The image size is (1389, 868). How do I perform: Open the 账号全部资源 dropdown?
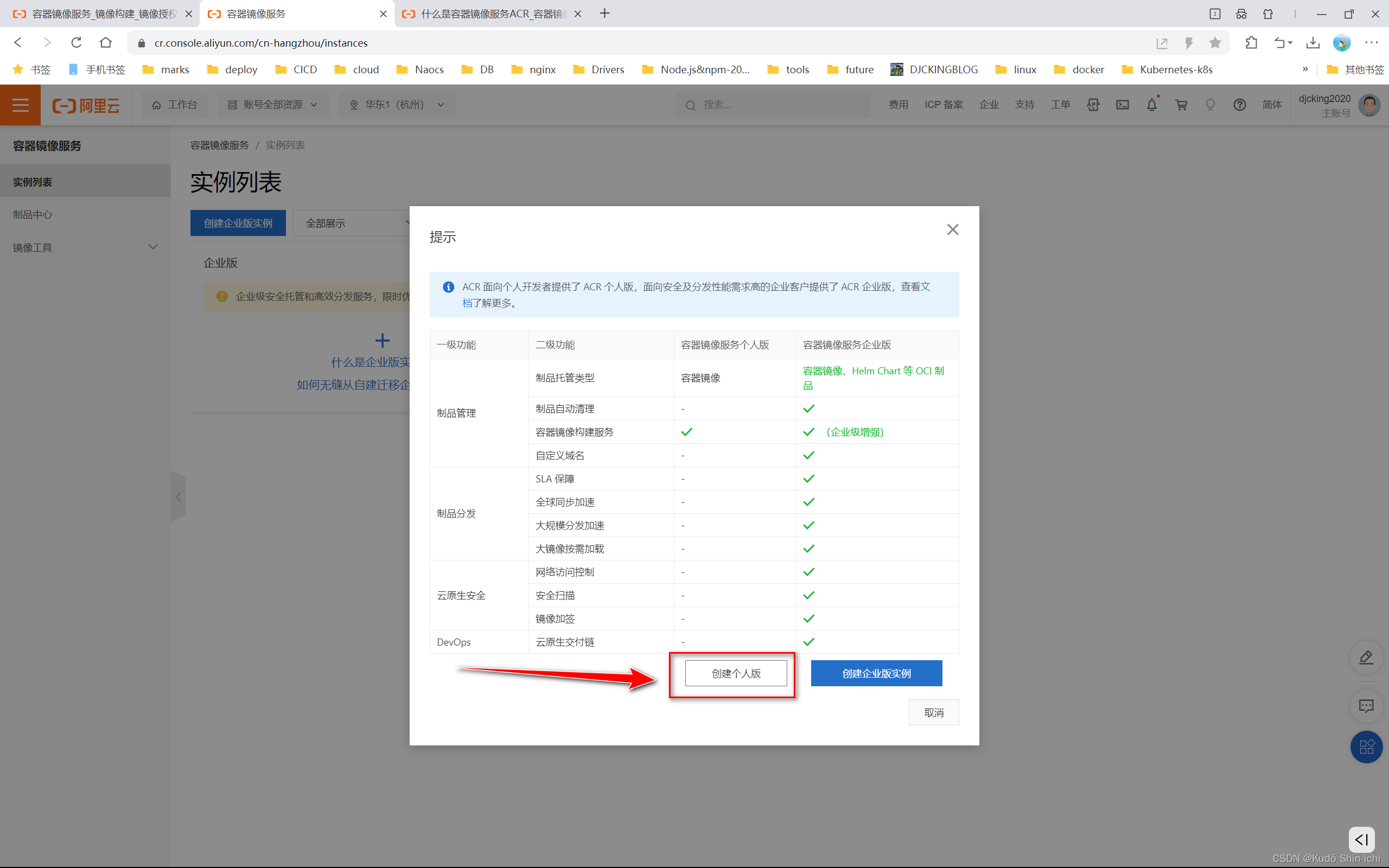[272, 105]
